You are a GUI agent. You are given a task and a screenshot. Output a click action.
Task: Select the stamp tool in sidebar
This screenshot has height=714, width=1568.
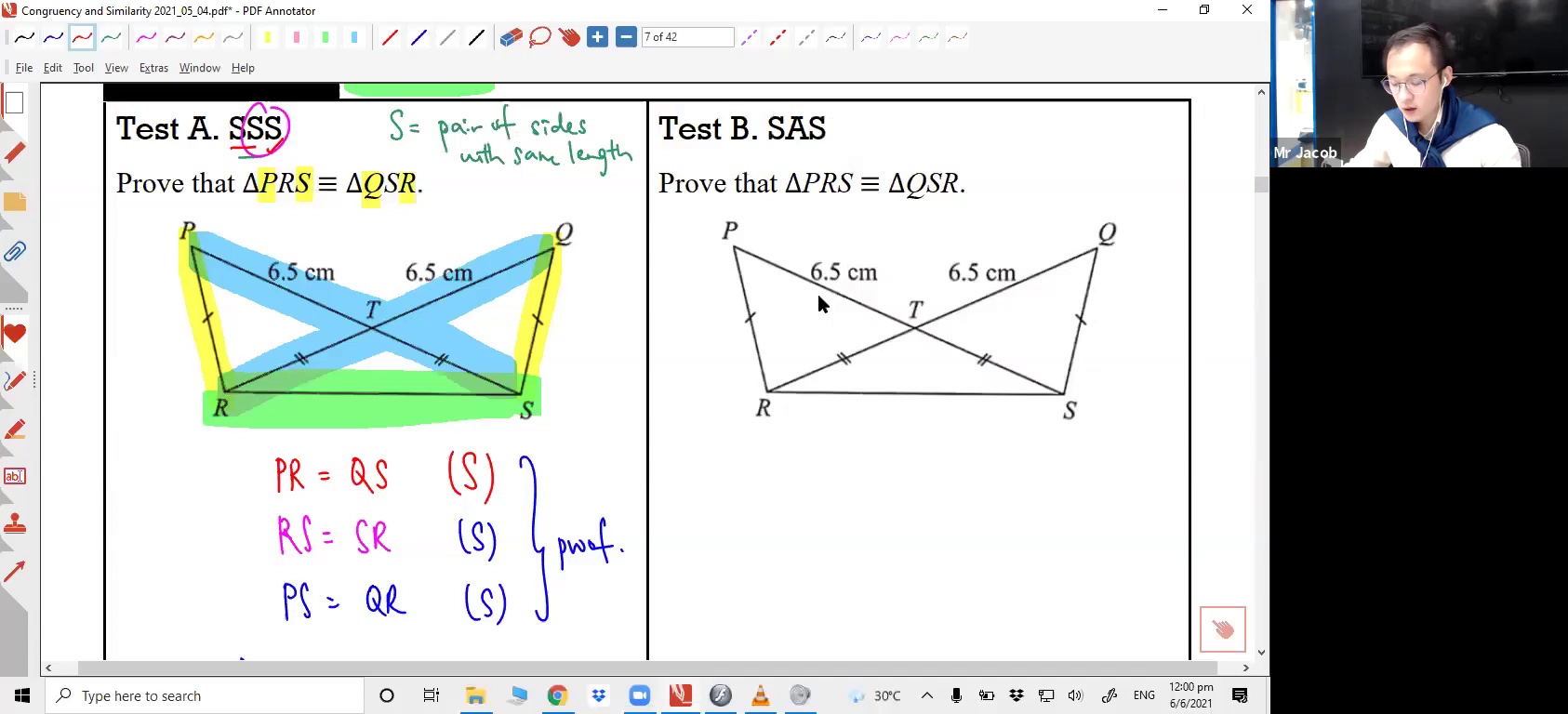click(14, 524)
